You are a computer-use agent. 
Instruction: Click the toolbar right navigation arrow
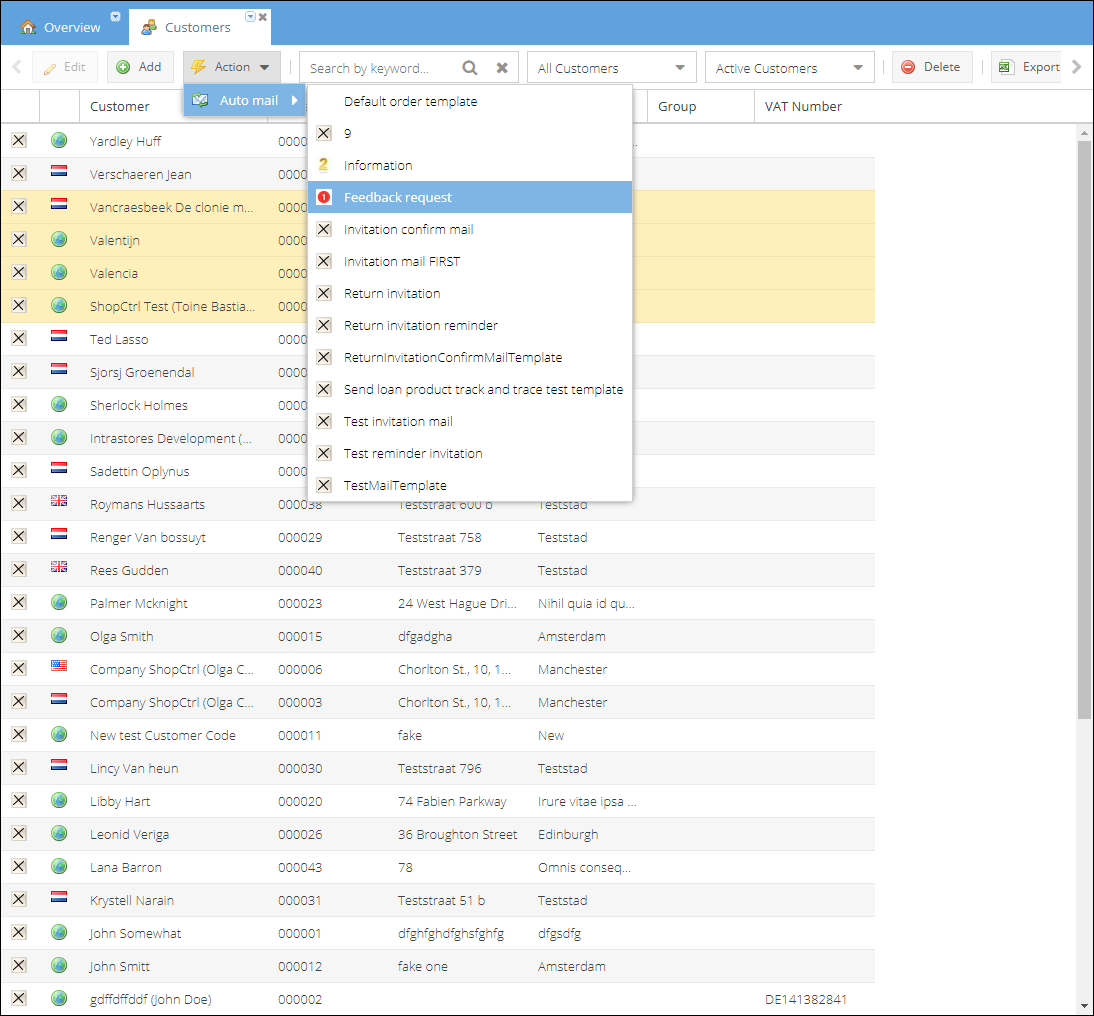tap(1077, 67)
